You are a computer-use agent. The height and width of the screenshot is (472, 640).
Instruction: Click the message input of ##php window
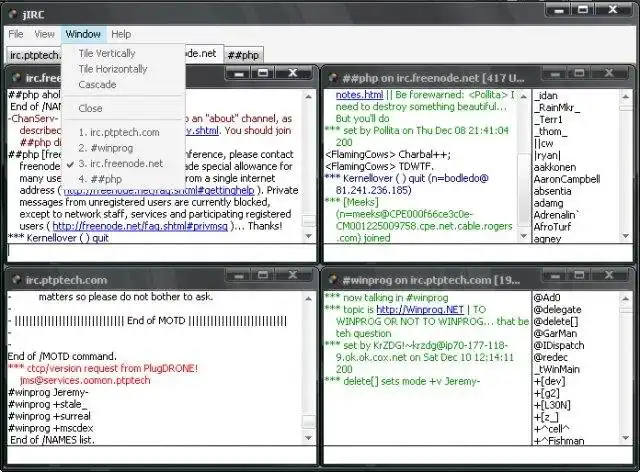point(478,252)
